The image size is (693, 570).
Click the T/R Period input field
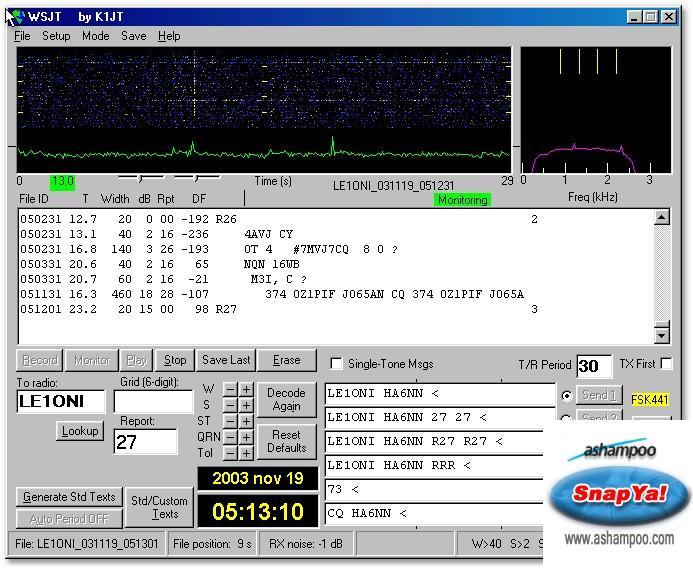(594, 366)
